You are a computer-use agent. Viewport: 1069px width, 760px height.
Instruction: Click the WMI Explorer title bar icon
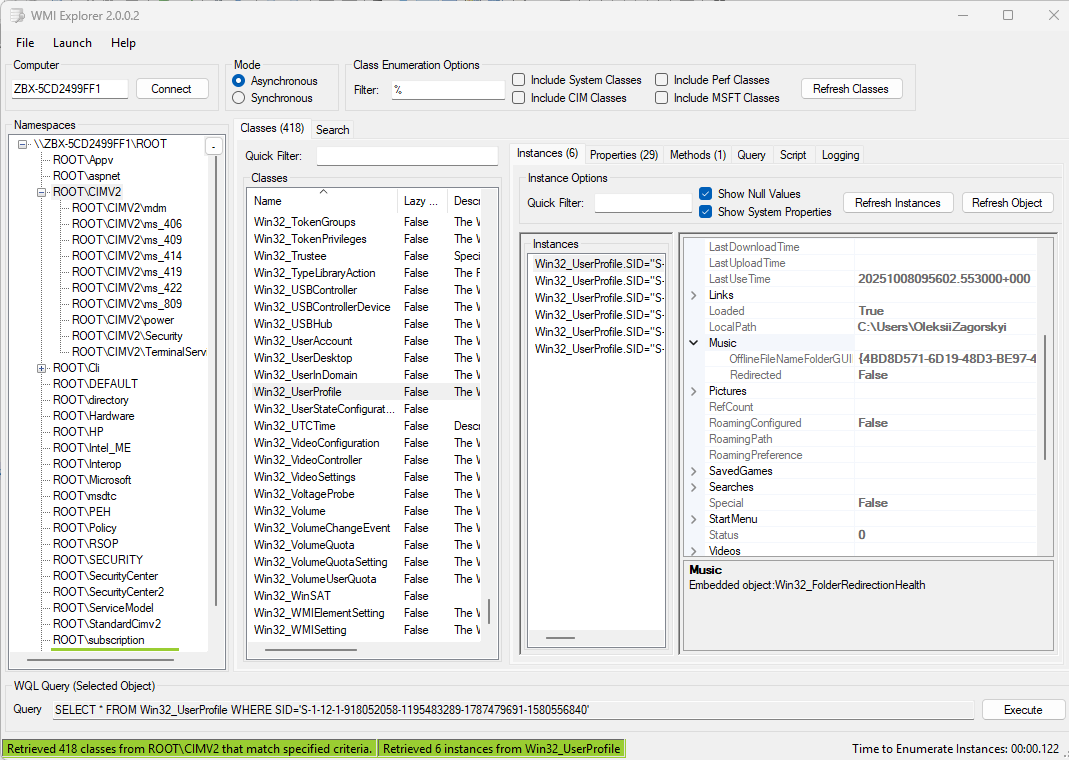[x=18, y=16]
